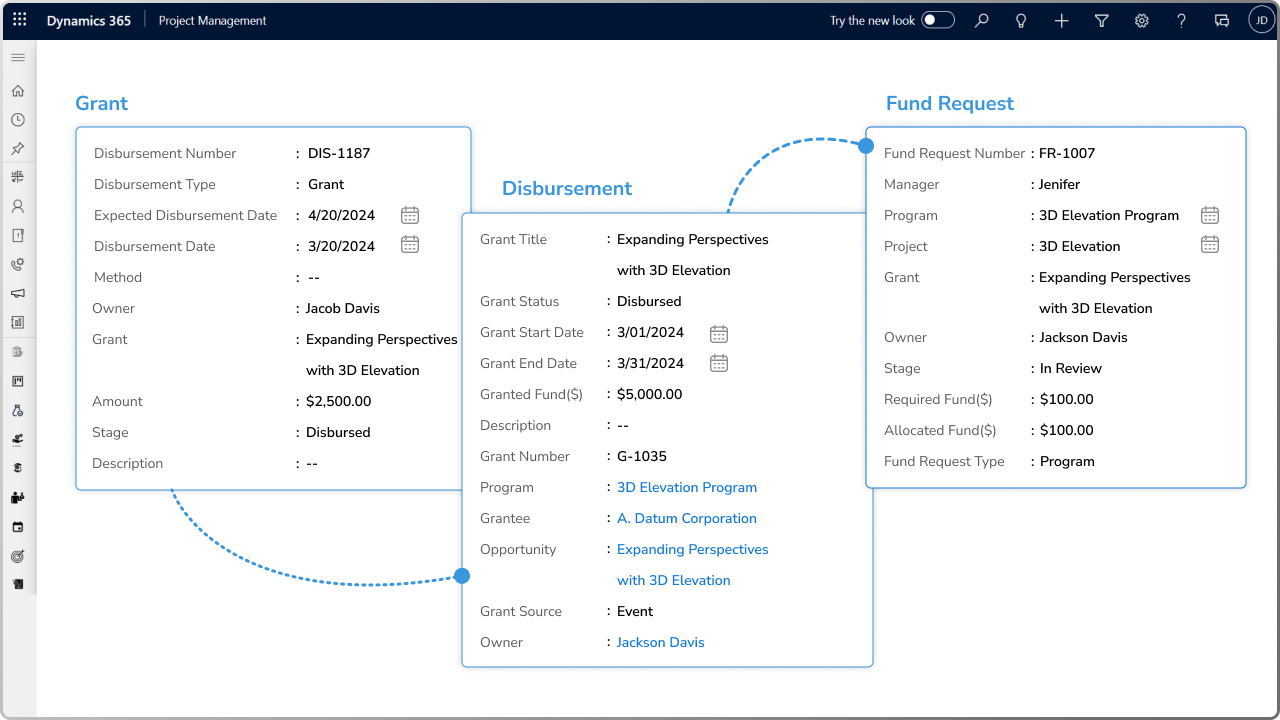Open the search magnifier in top bar
This screenshot has height=720, width=1280.
[x=982, y=20]
